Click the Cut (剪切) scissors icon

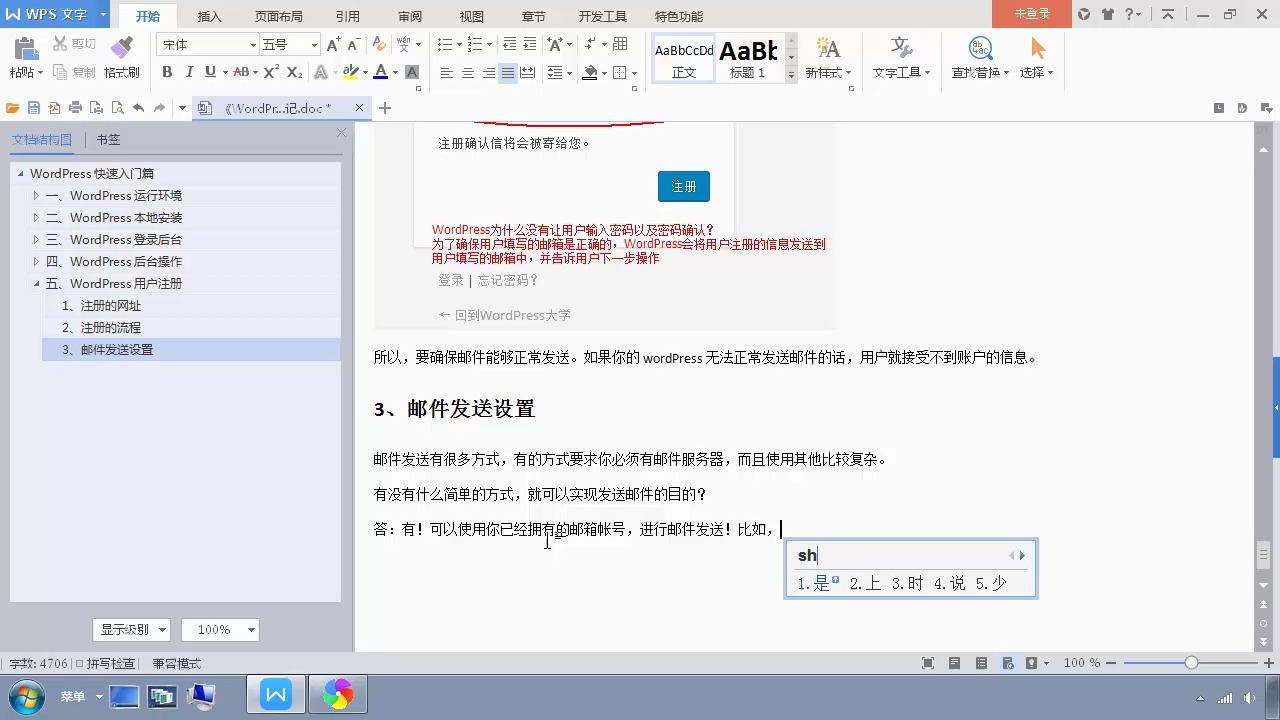point(60,44)
